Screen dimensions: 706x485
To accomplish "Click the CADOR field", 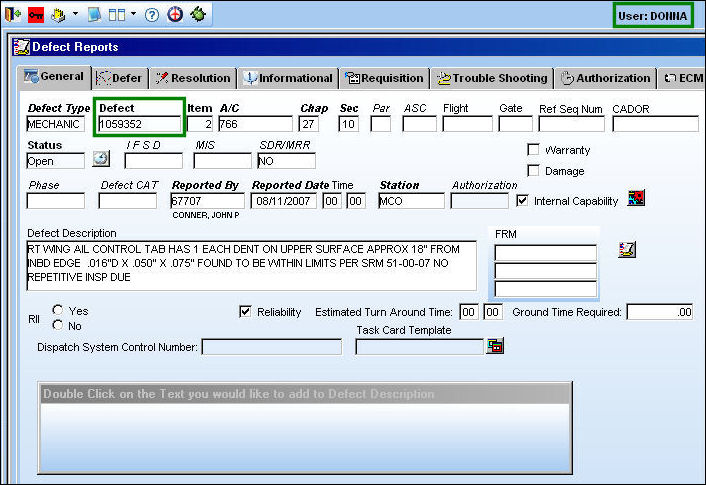I will 655,124.
